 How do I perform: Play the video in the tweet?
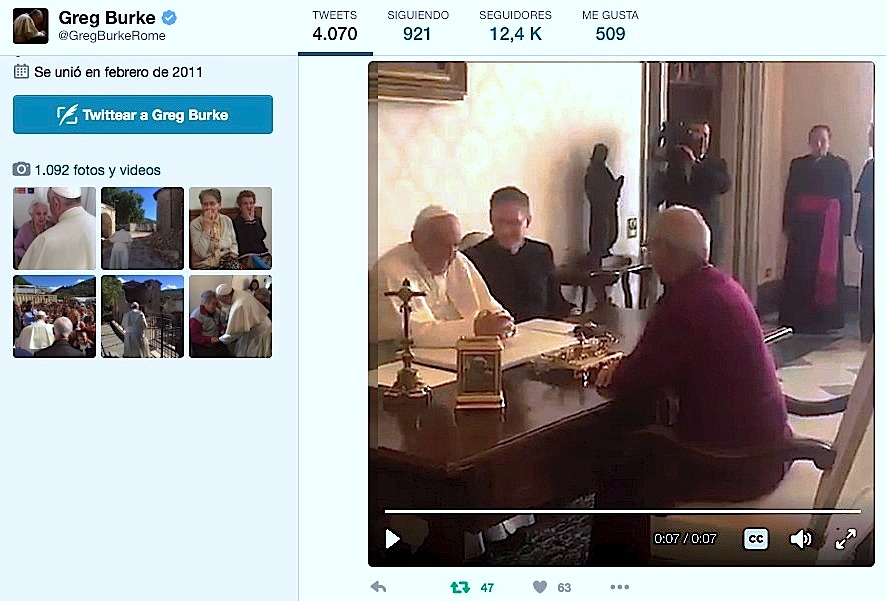[393, 539]
